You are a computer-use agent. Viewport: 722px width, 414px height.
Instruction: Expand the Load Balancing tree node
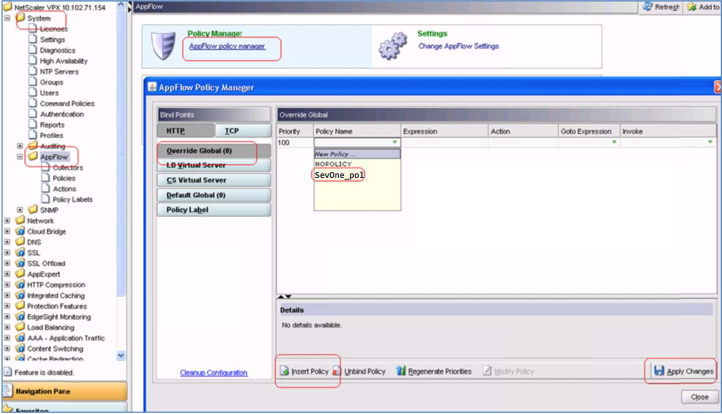7,327
